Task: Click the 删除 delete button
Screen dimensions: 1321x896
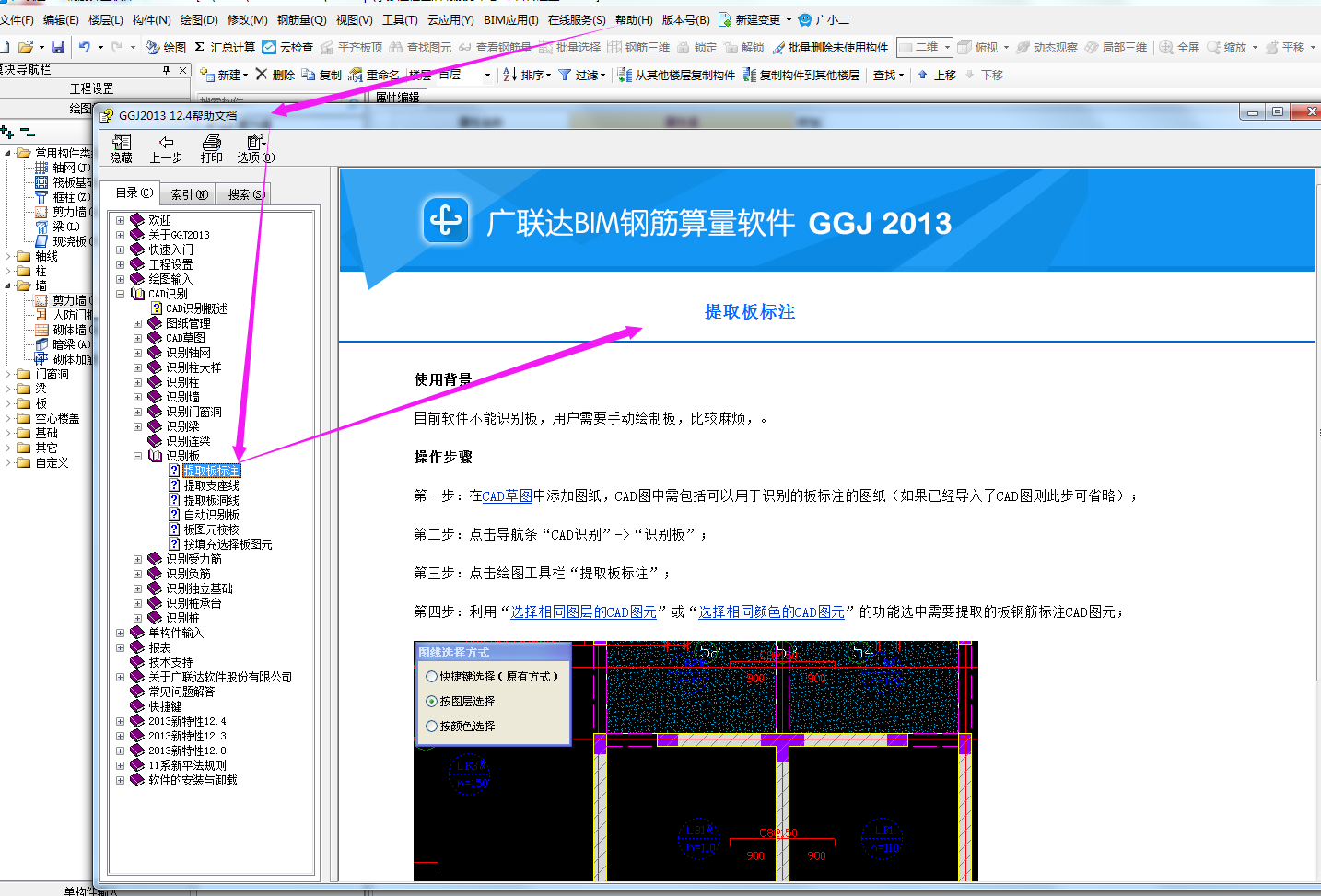Action: [x=275, y=75]
